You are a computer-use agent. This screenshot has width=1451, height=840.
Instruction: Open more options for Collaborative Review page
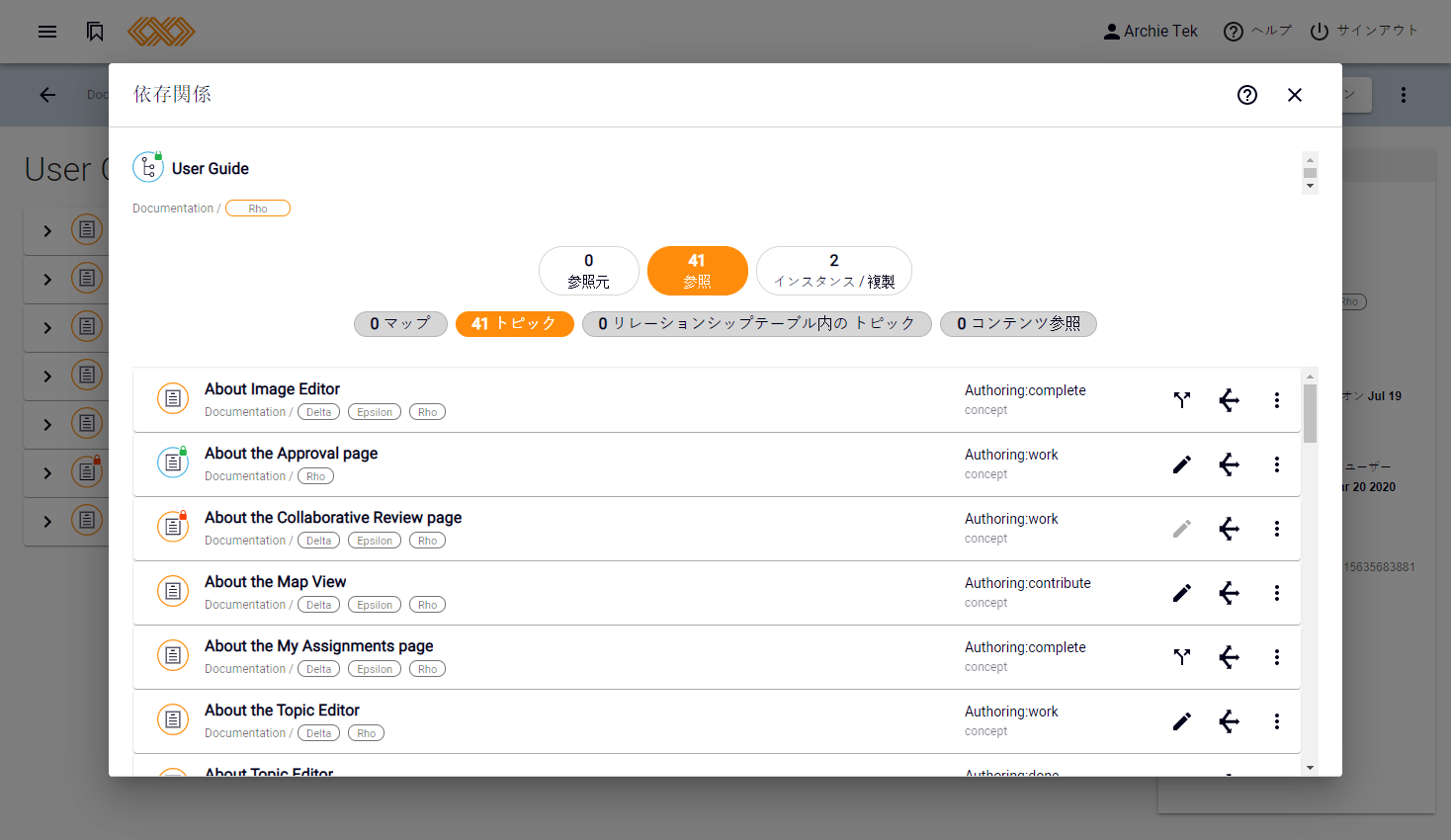click(x=1277, y=529)
